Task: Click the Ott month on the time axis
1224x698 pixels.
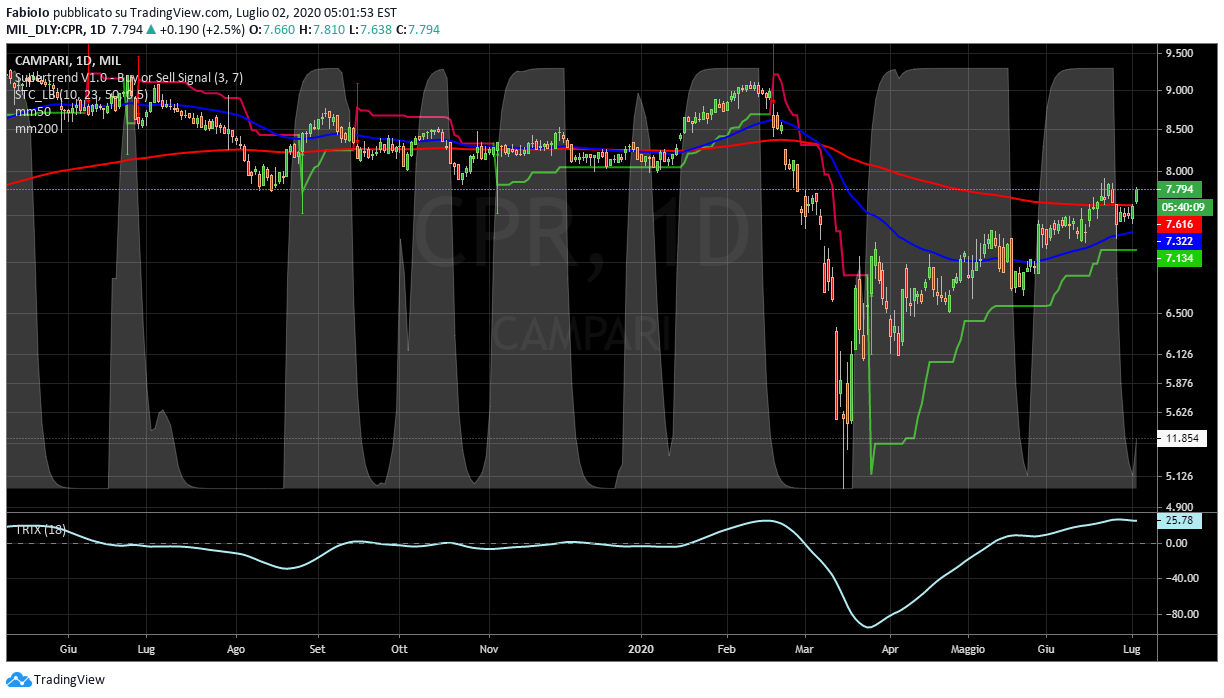Action: [399, 649]
